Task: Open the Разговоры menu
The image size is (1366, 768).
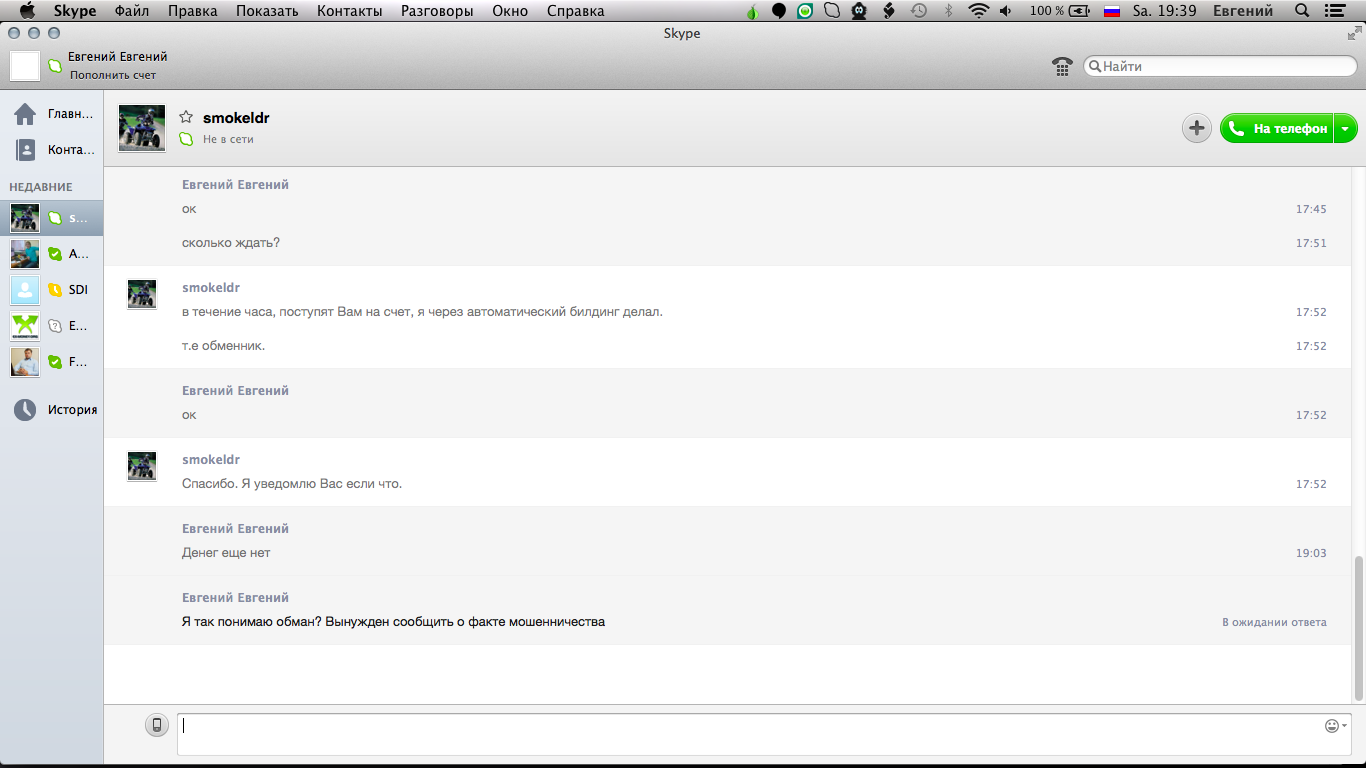Action: pos(437,11)
